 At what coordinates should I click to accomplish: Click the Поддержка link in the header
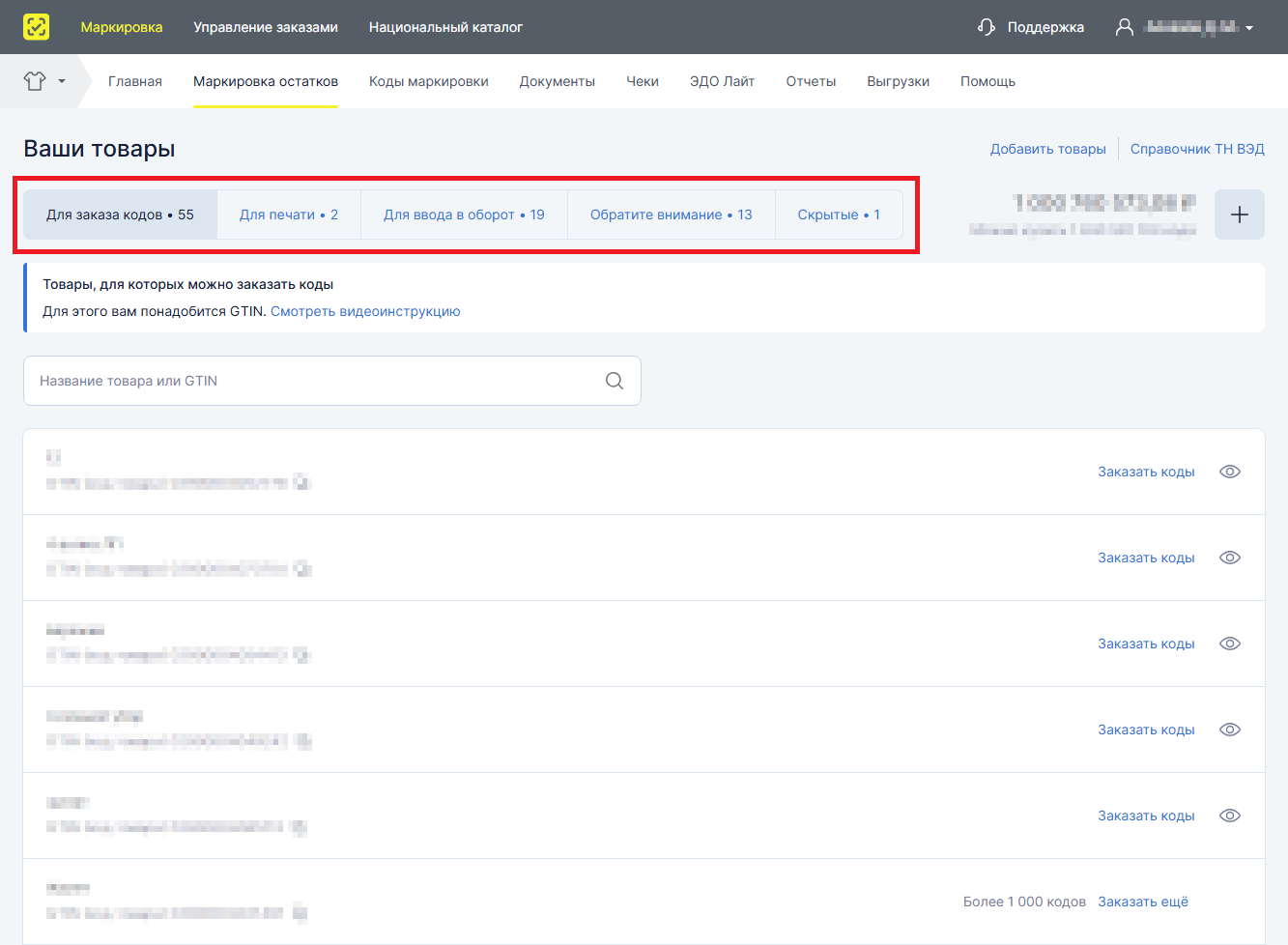1045,27
